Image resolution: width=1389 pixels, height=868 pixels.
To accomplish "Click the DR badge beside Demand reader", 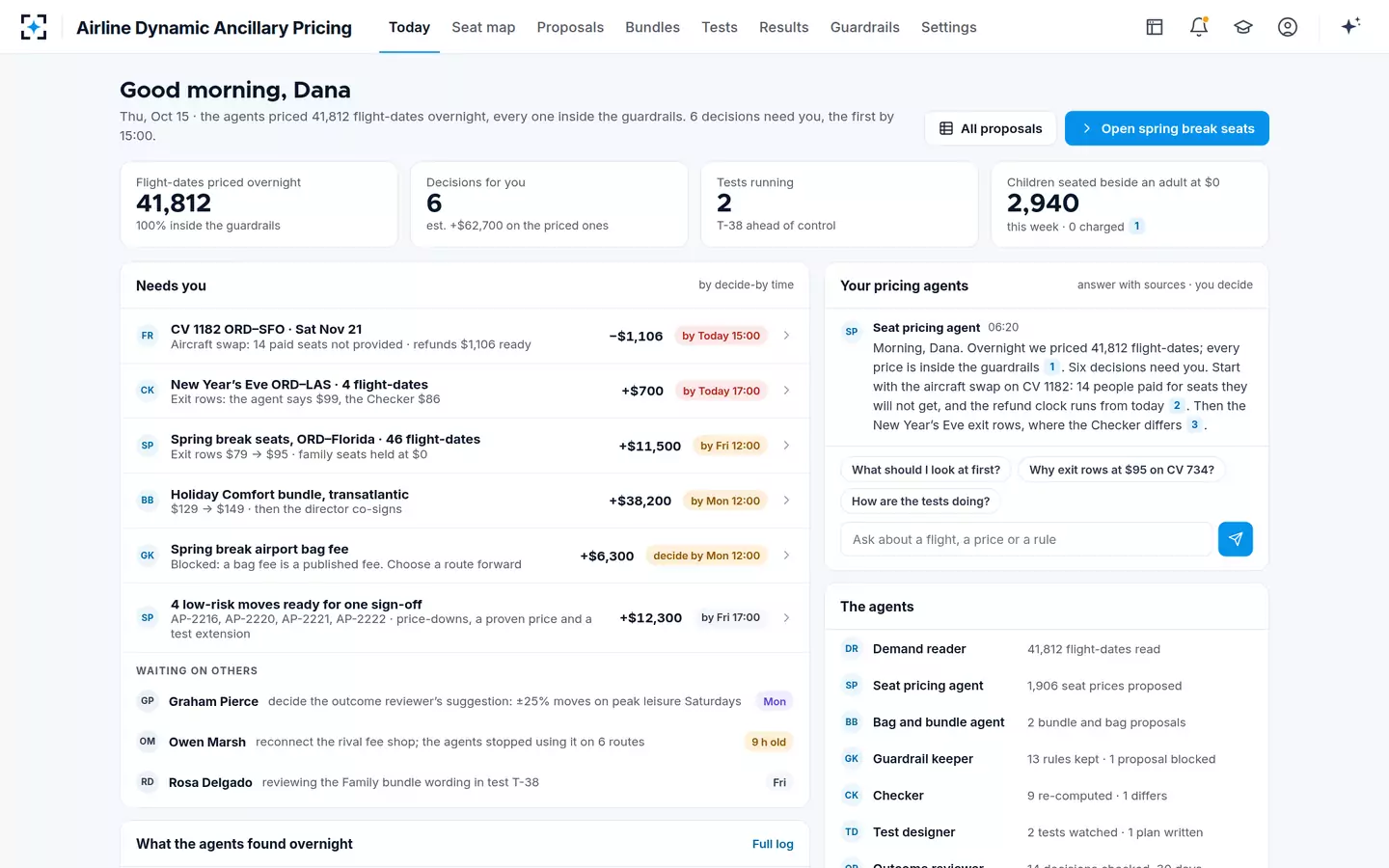I will 852,649.
